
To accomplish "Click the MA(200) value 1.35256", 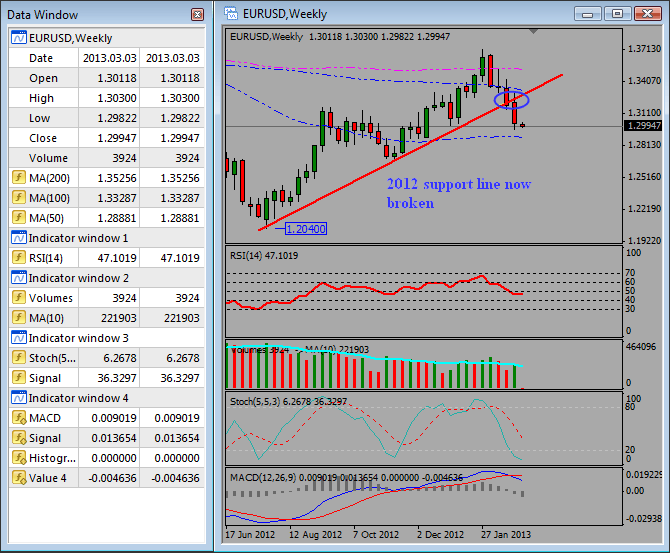I will click(x=109, y=178).
